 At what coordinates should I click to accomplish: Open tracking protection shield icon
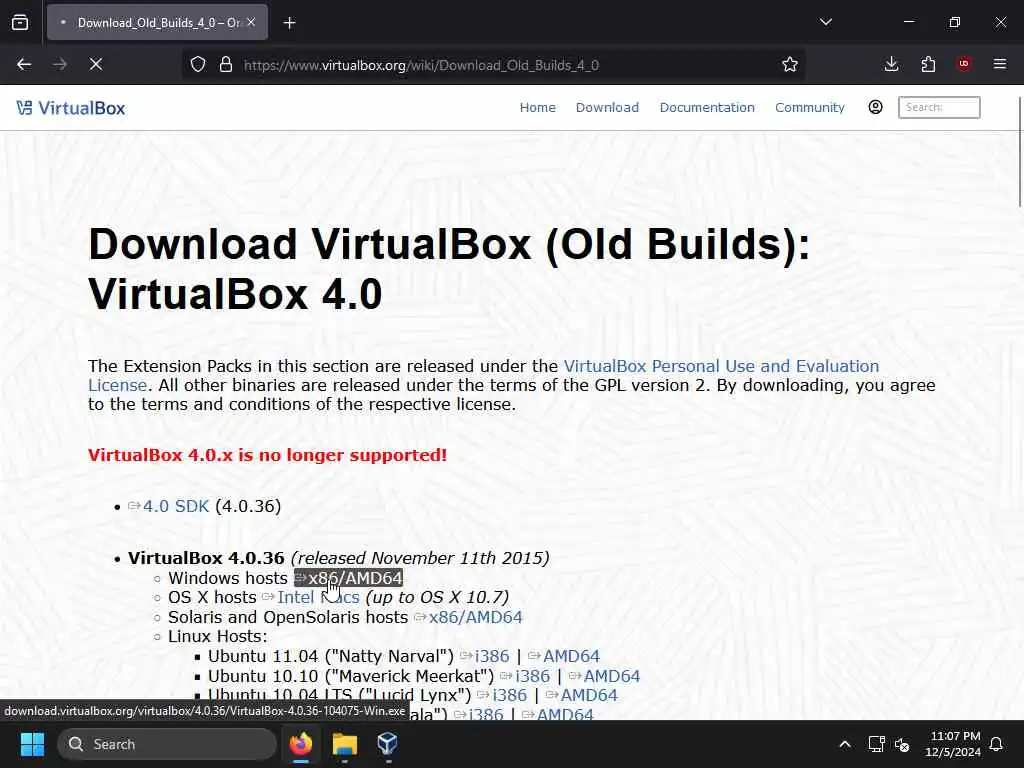tap(198, 64)
